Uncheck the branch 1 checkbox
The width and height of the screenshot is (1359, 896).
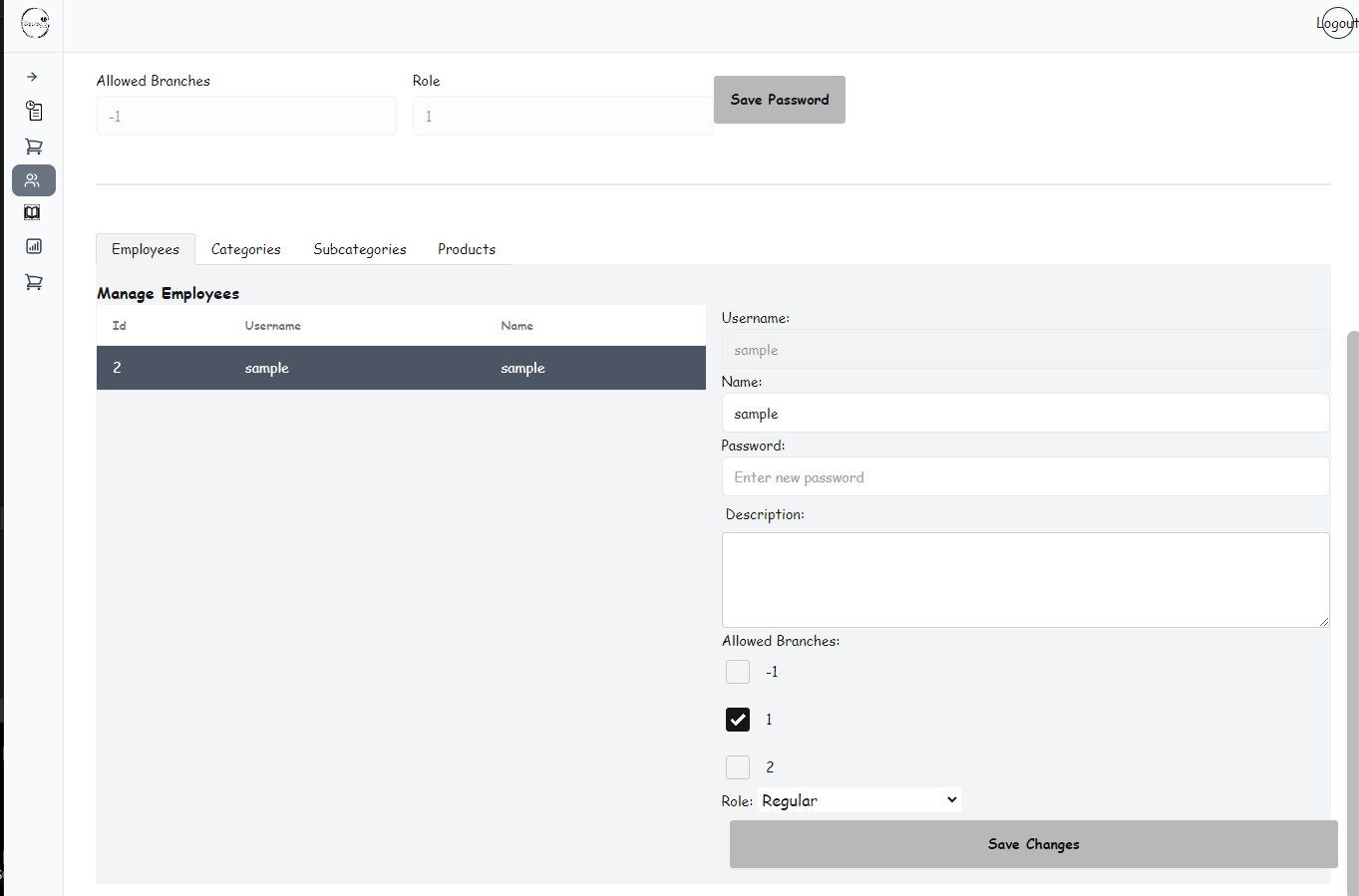click(x=737, y=719)
